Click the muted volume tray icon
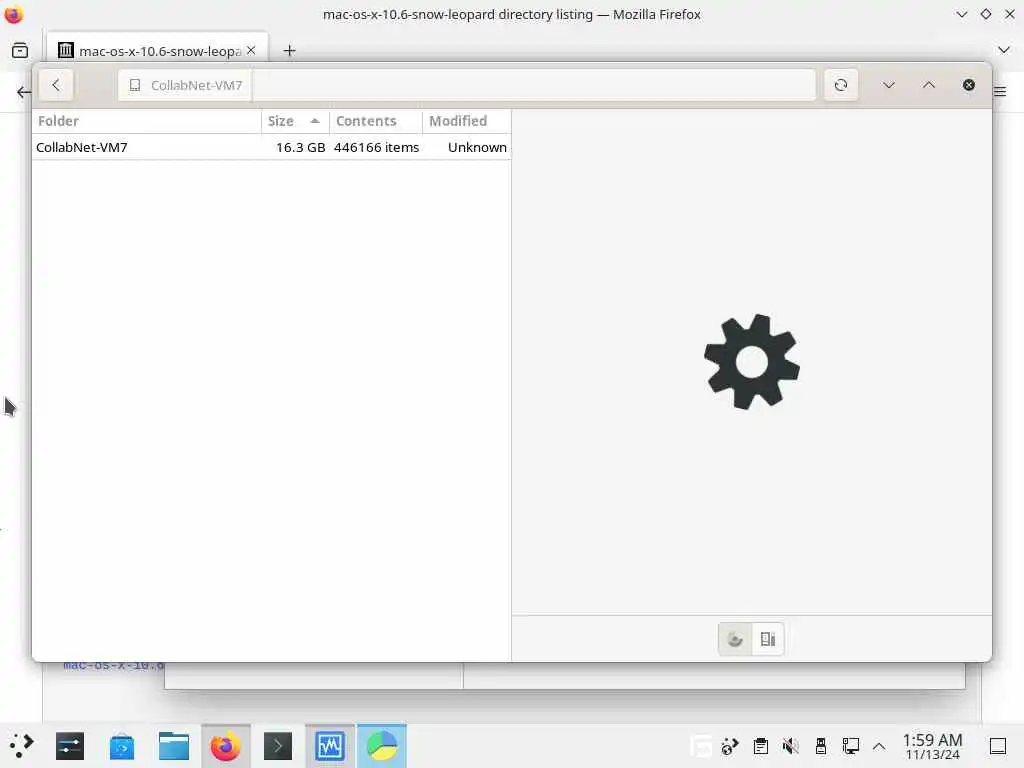 (x=790, y=746)
